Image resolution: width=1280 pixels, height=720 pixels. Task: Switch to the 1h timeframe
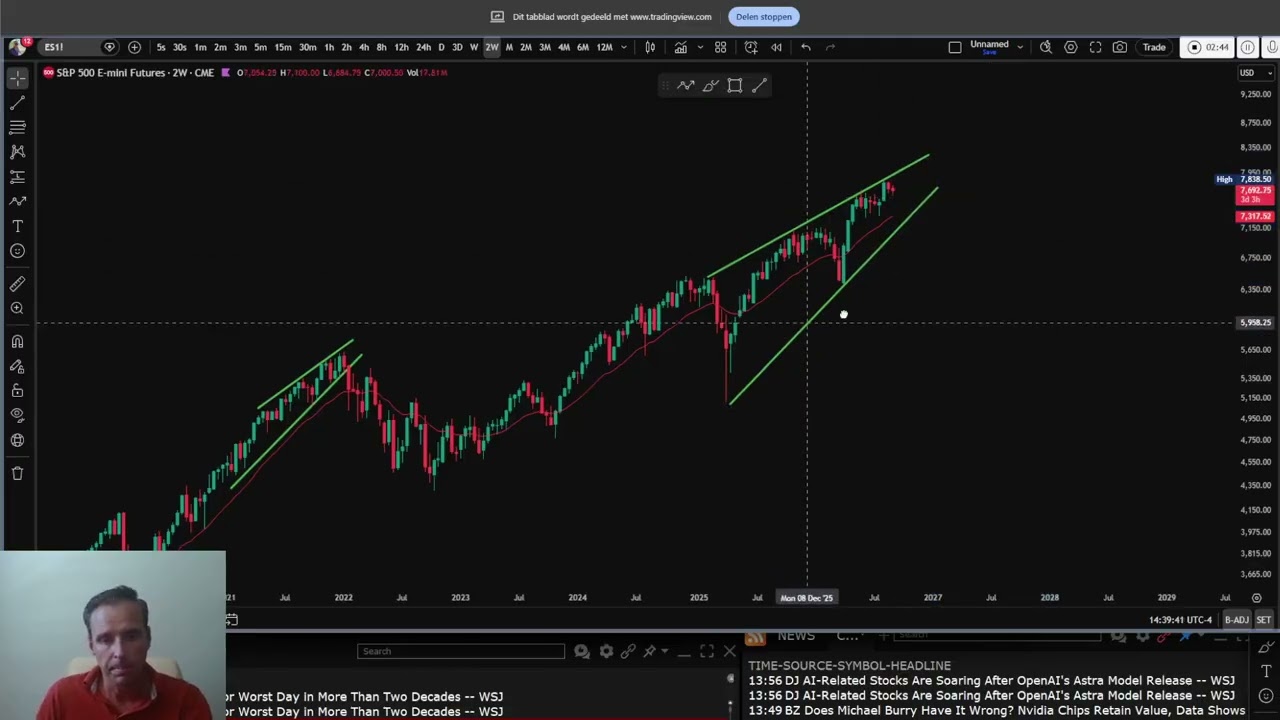point(329,47)
